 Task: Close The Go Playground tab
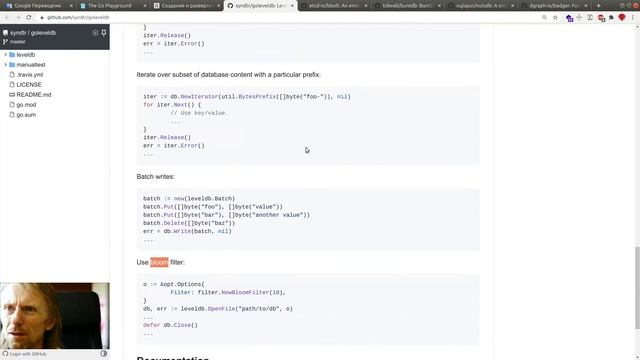145,6
